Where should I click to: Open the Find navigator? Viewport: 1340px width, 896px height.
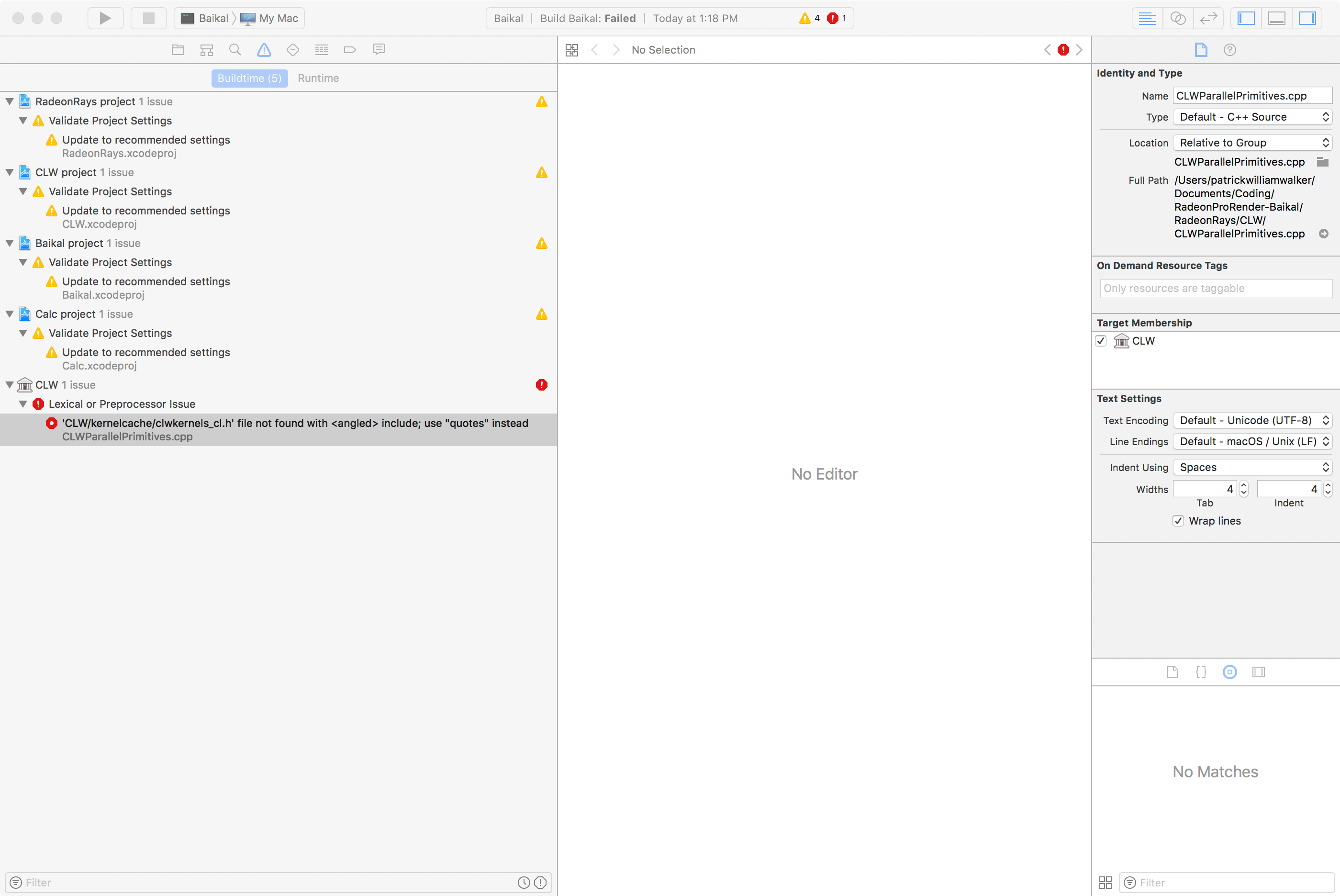(235, 50)
